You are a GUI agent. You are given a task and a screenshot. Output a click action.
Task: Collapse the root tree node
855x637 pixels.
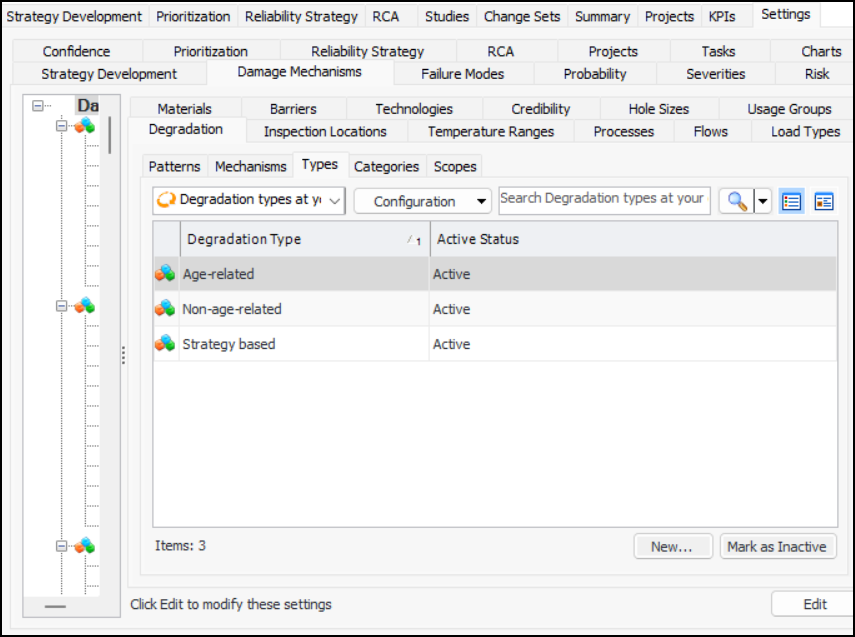(x=38, y=105)
